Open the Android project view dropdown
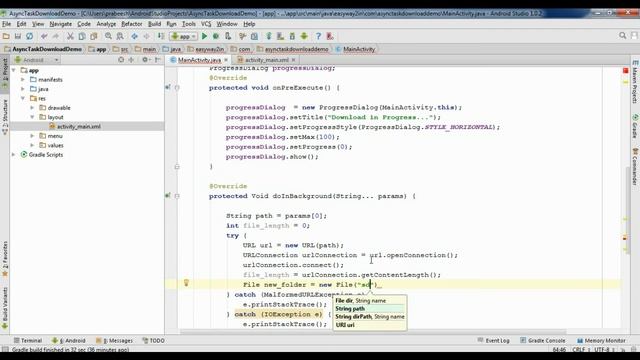640x360 pixels. 37,60
